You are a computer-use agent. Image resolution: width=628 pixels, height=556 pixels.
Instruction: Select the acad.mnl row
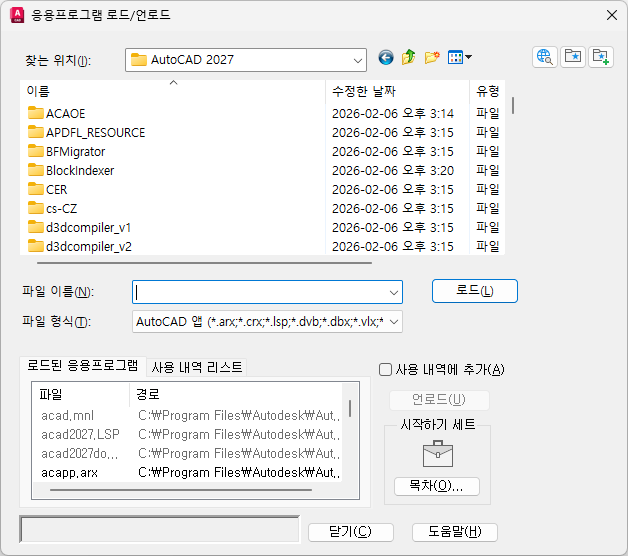(187, 415)
